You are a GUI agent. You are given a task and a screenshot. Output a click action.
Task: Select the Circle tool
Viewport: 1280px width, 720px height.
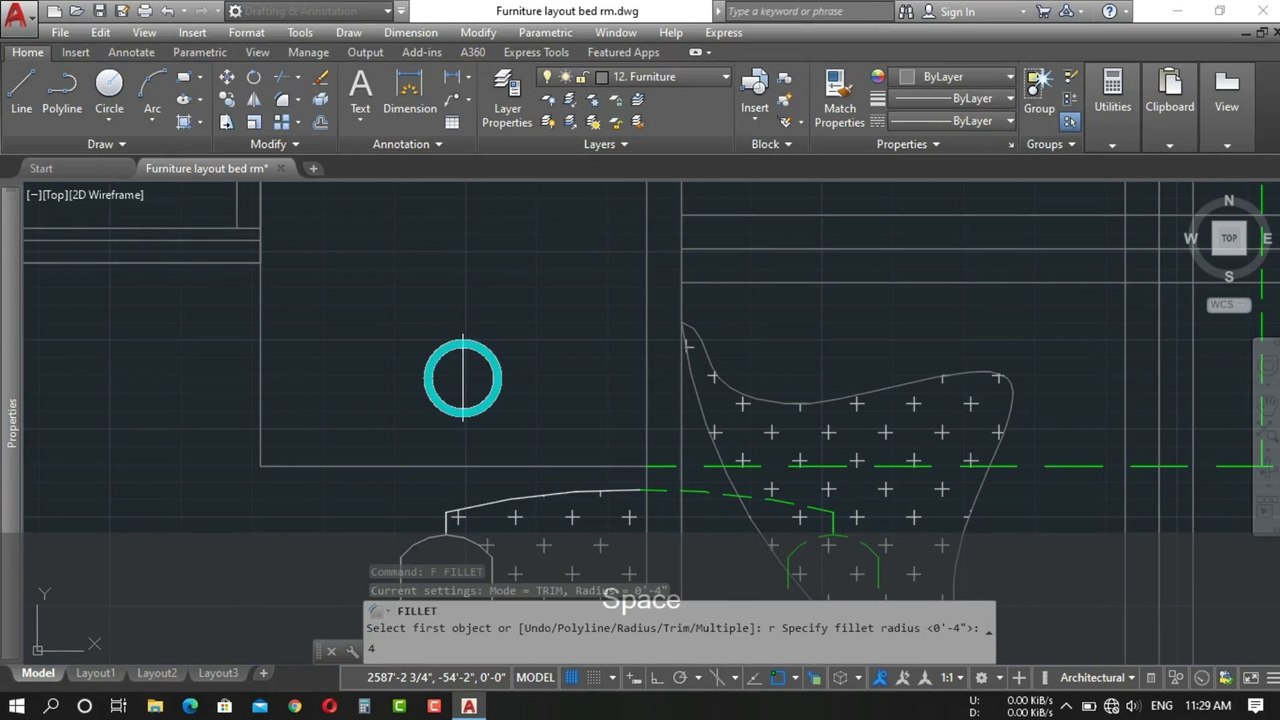pos(109,92)
